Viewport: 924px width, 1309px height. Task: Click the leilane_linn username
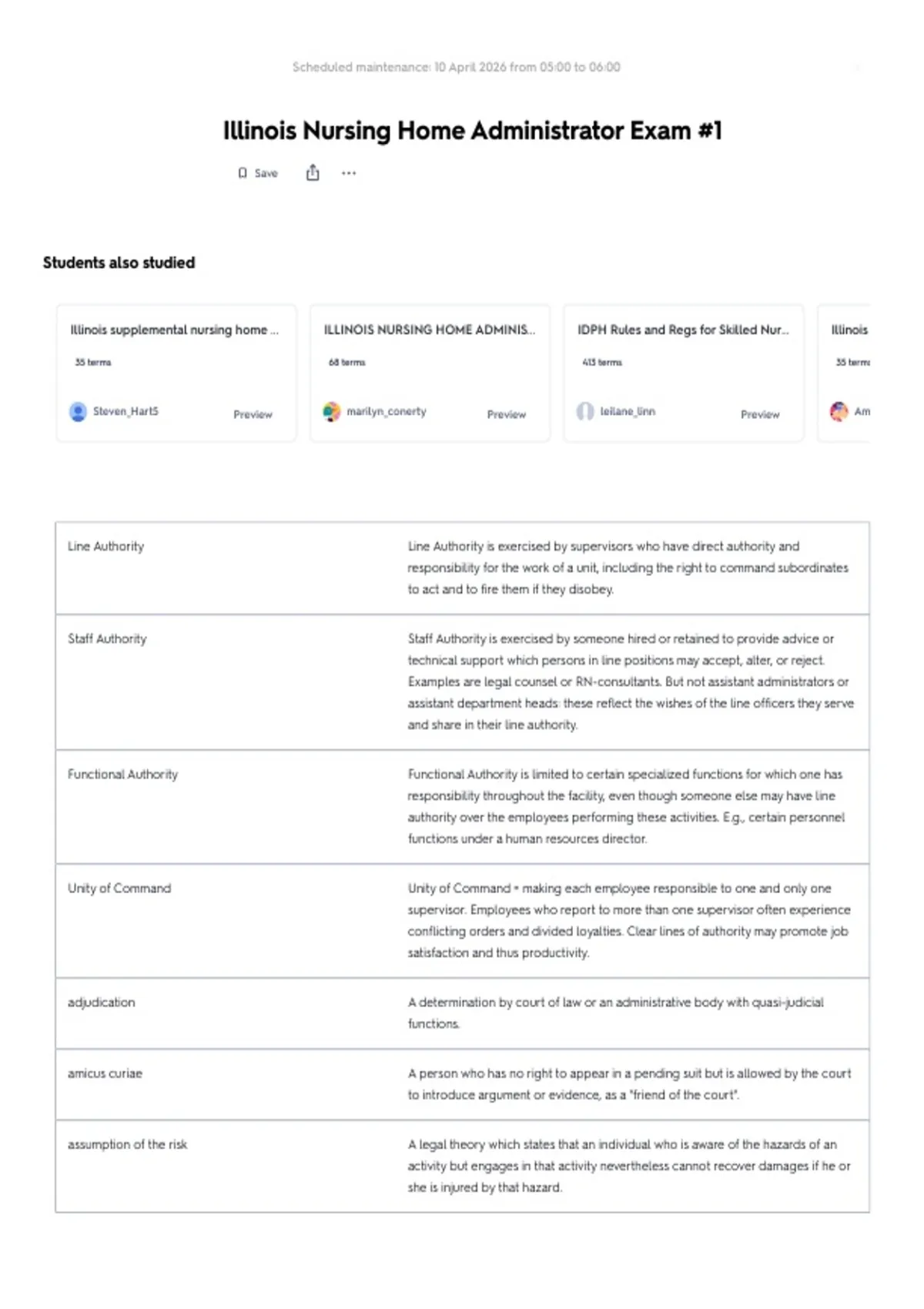(x=628, y=411)
